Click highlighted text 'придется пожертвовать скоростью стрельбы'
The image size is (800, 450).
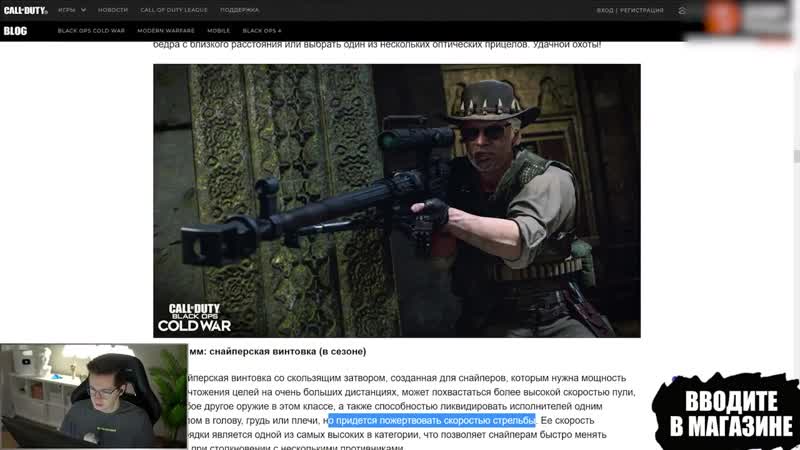[x=435, y=420]
